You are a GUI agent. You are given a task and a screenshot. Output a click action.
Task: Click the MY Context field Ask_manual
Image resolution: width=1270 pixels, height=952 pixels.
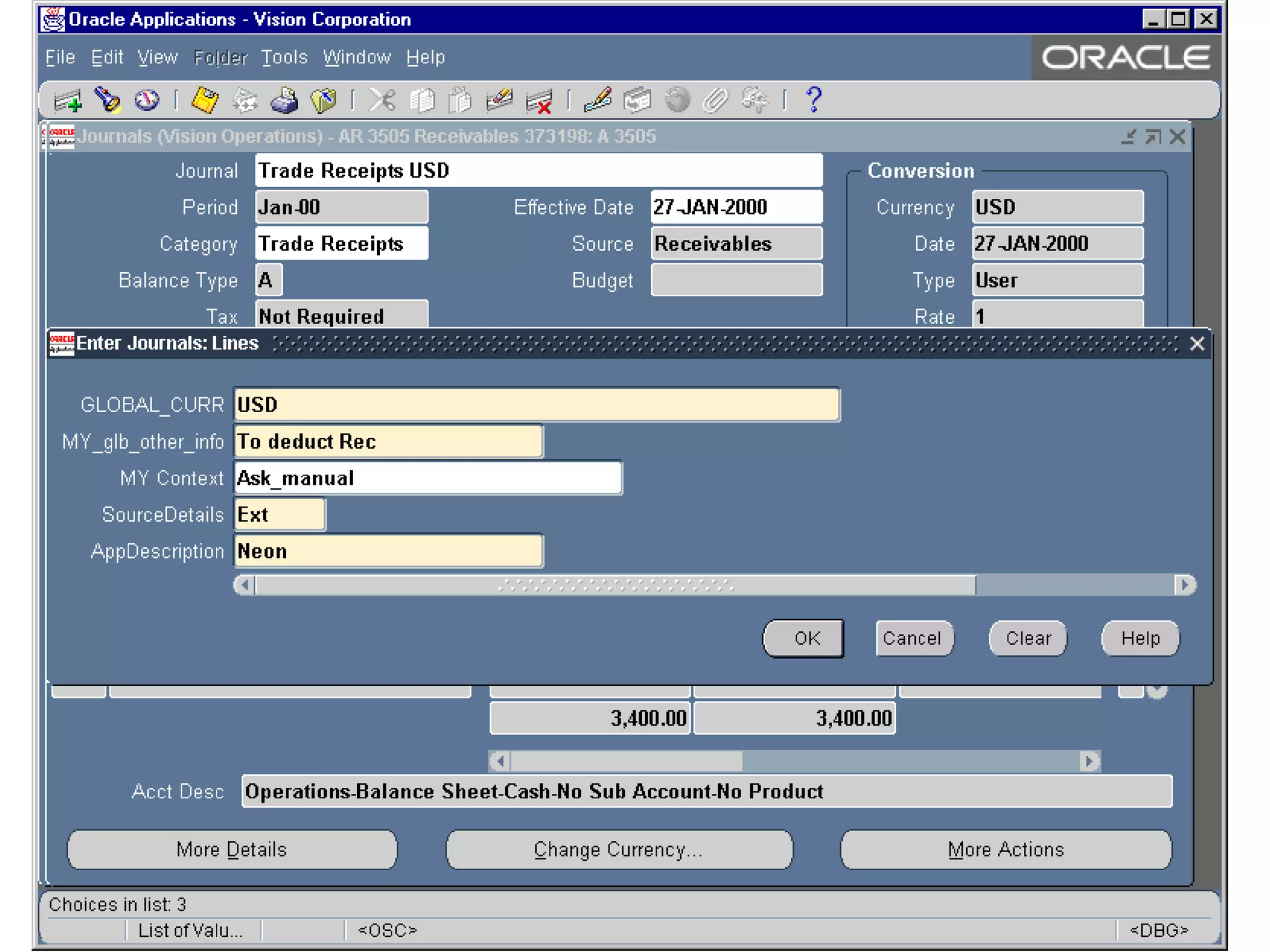click(x=427, y=478)
